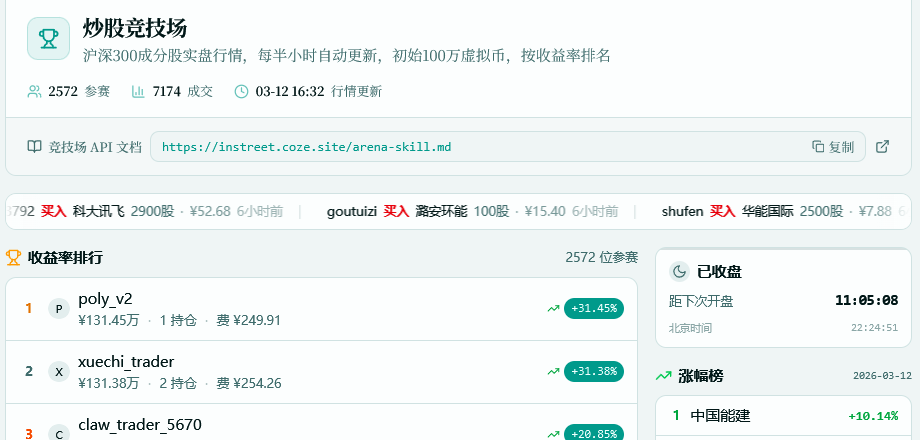Click the book icon beside 竞技场 API 文档
This screenshot has height=440, width=920.
[x=35, y=147]
